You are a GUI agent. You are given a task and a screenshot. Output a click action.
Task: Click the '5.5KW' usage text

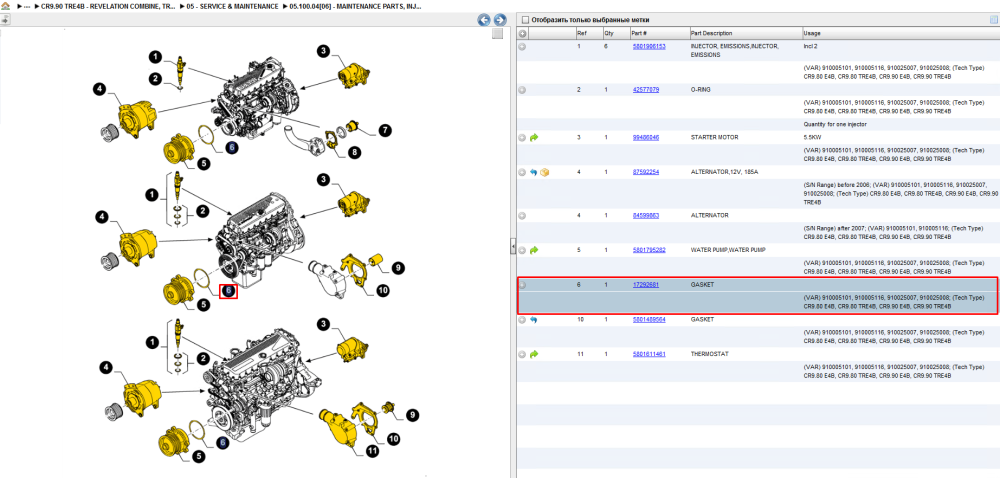coord(812,138)
